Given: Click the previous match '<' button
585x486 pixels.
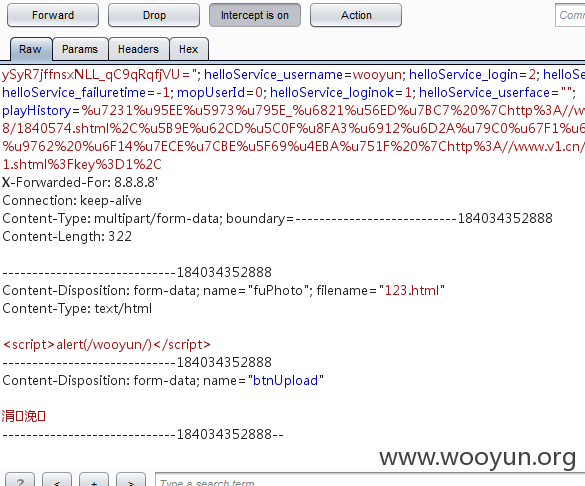Looking at the screenshot, I should coord(57,480).
